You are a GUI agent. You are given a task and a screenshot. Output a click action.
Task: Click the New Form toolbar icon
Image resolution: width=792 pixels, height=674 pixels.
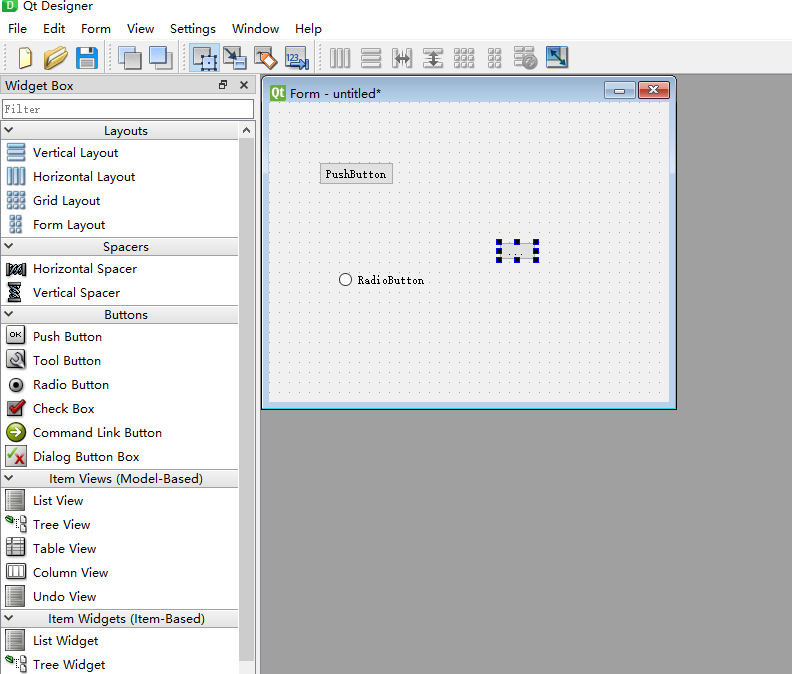click(x=25, y=58)
